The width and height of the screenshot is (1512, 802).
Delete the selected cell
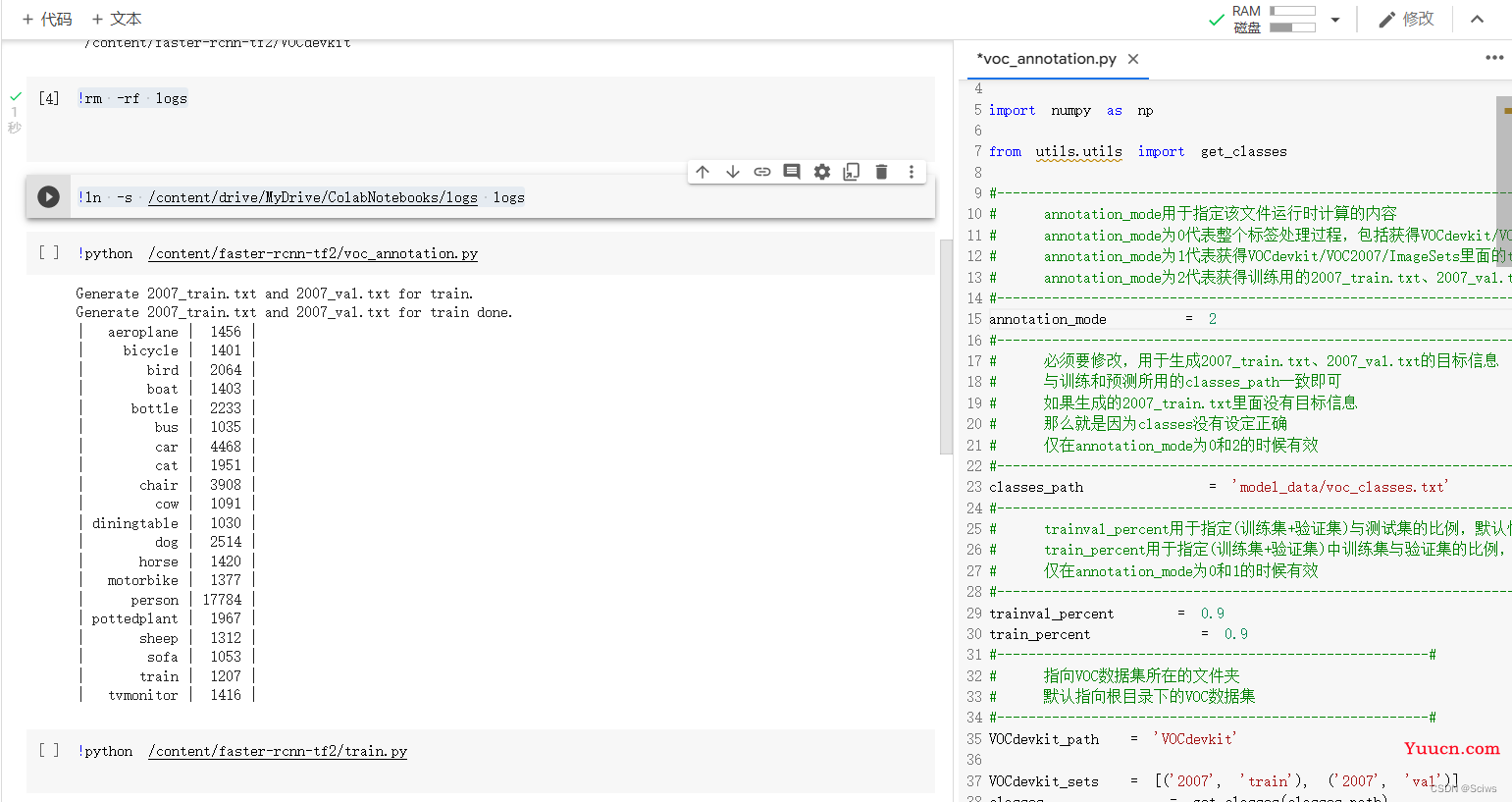click(881, 172)
